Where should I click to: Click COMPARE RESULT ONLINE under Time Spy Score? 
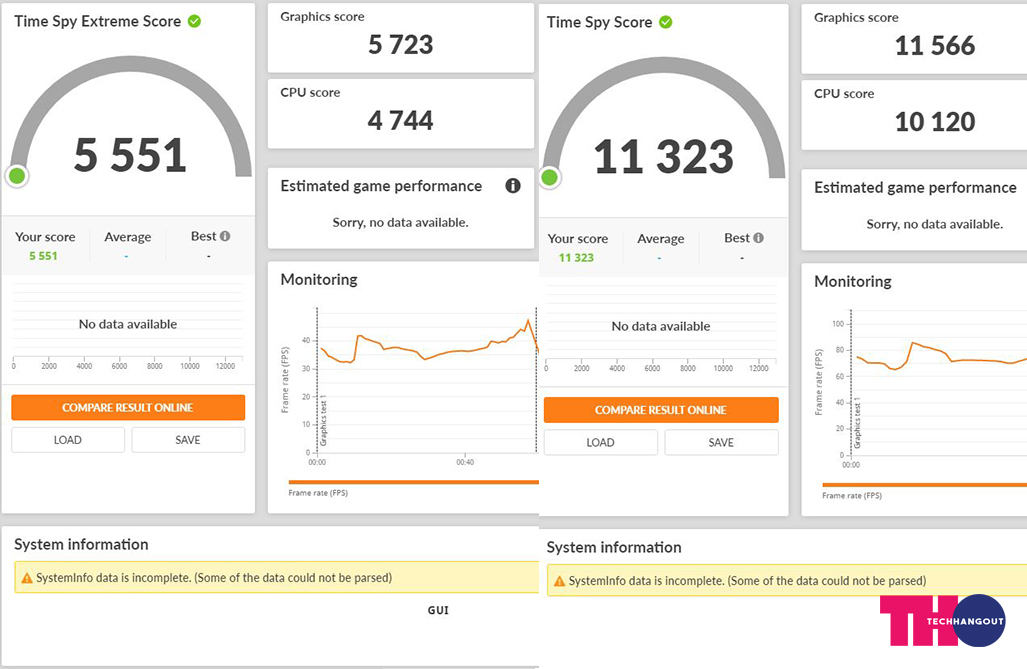click(661, 410)
